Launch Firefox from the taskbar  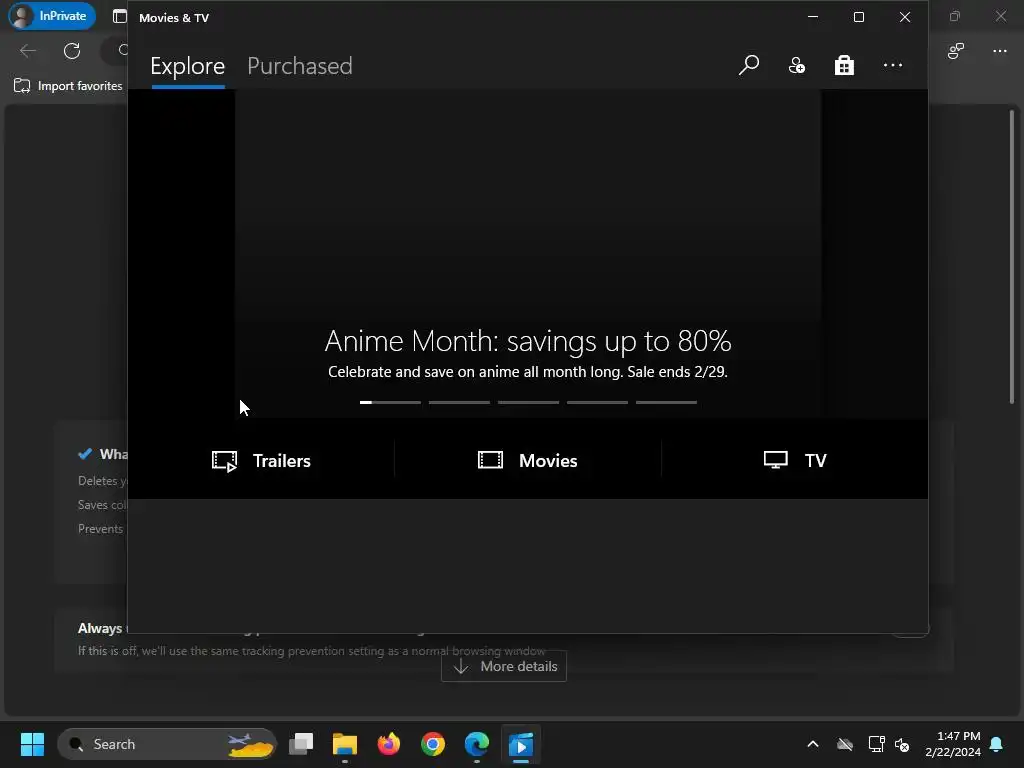389,744
